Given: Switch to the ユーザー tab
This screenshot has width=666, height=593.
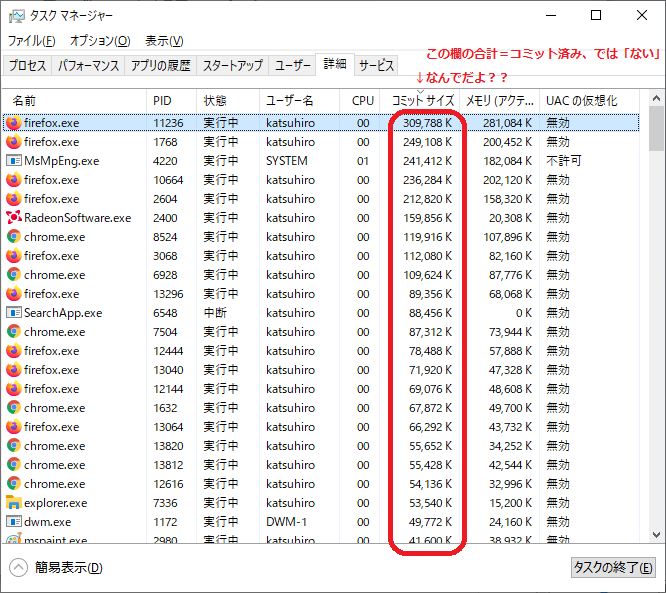Looking at the screenshot, I should click(x=292, y=65).
